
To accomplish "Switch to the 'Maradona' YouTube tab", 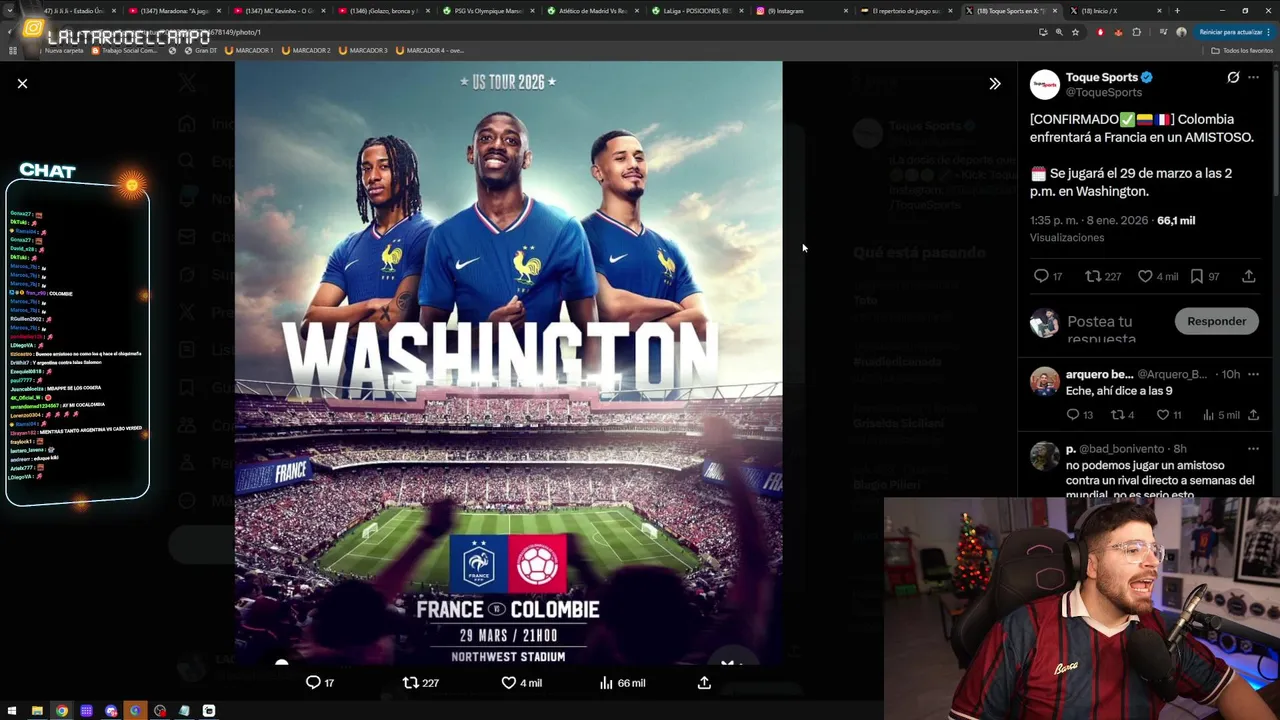I will 176,10.
